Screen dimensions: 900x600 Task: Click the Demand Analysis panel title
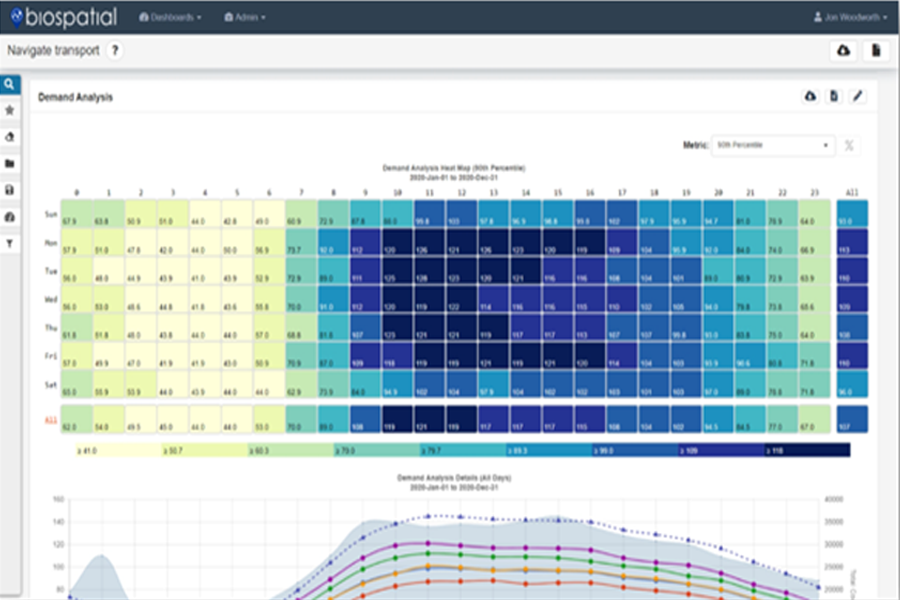(75, 97)
